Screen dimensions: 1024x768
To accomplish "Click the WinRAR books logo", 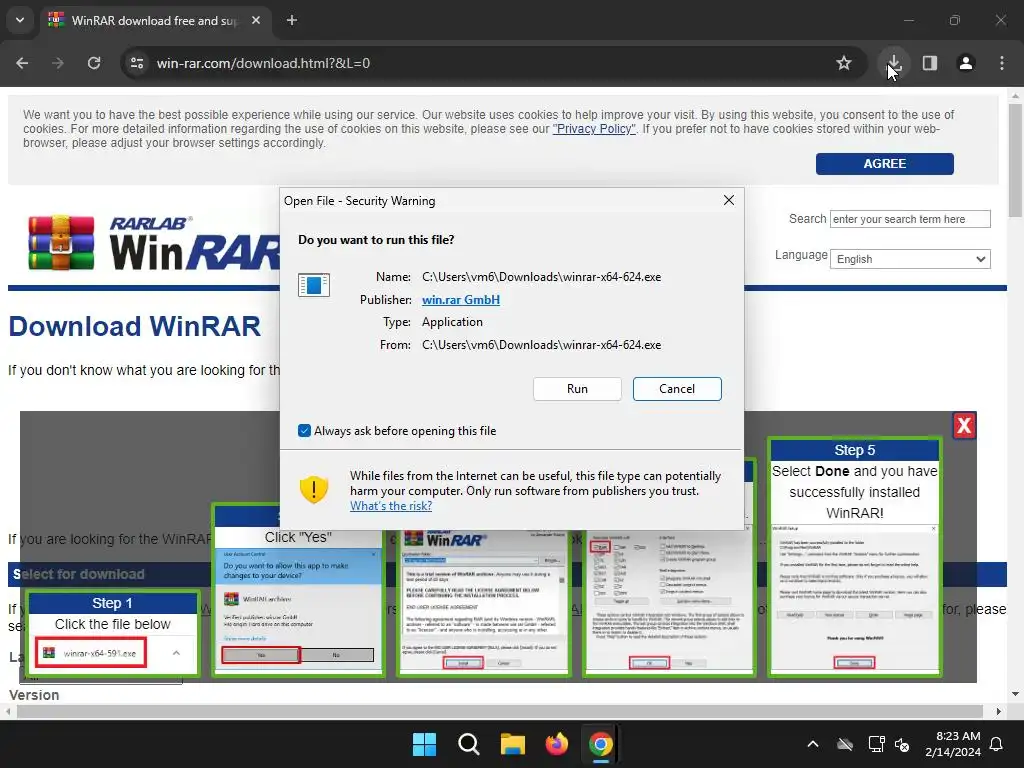I will click(61, 243).
